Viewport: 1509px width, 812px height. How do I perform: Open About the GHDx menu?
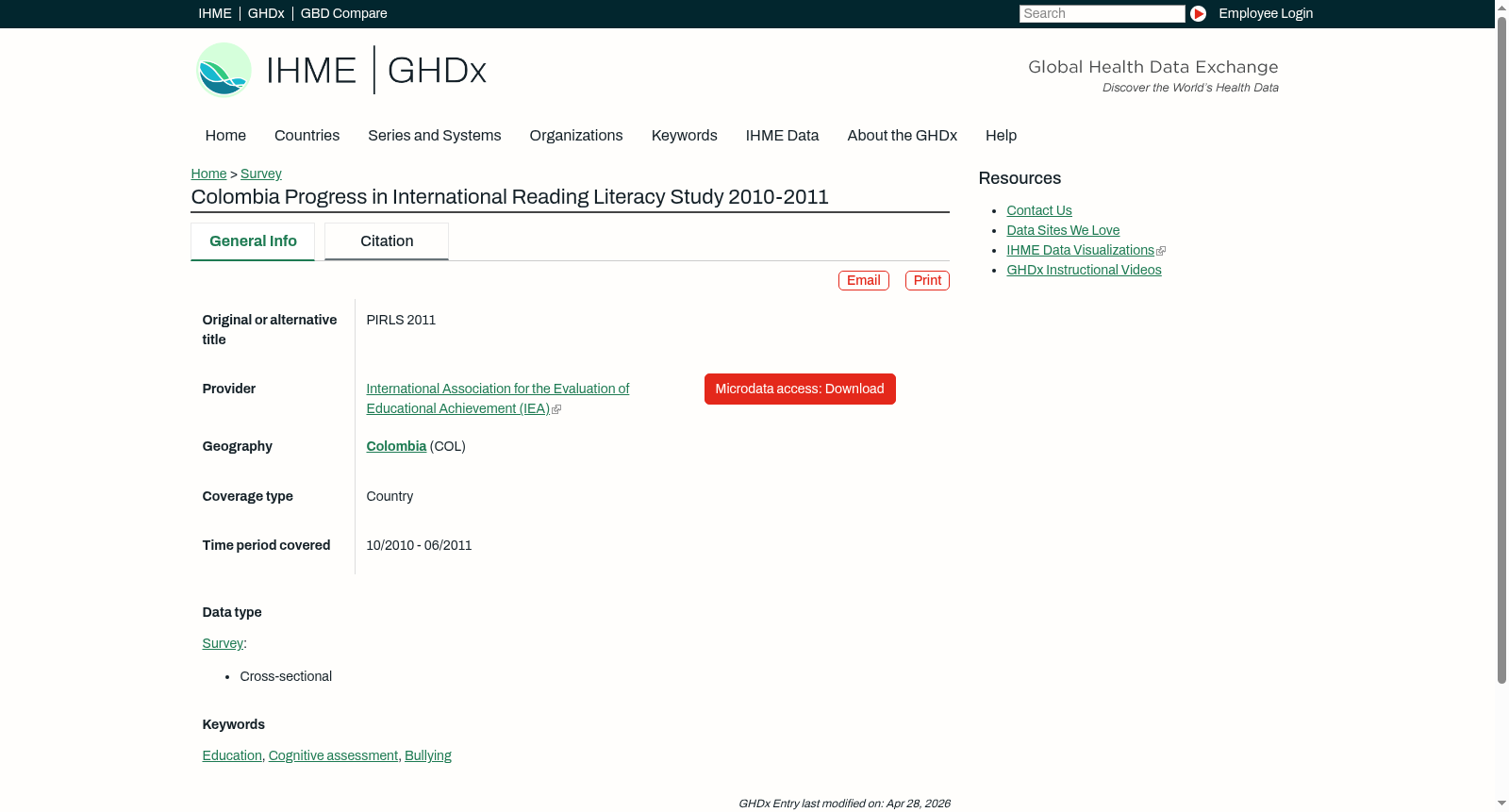903,136
